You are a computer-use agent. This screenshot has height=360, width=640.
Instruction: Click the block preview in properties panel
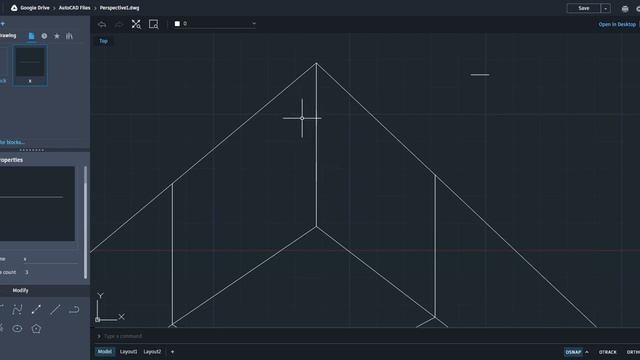pos(37,203)
